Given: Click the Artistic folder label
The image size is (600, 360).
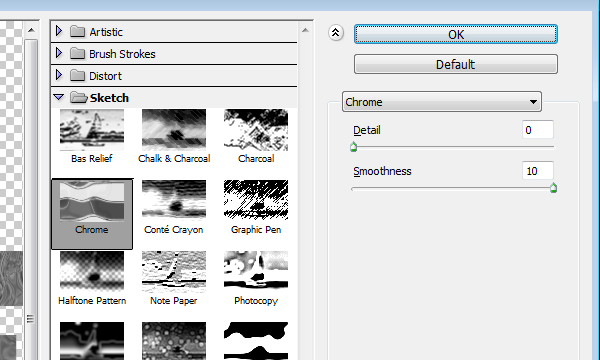Looking at the screenshot, I should click(106, 32).
